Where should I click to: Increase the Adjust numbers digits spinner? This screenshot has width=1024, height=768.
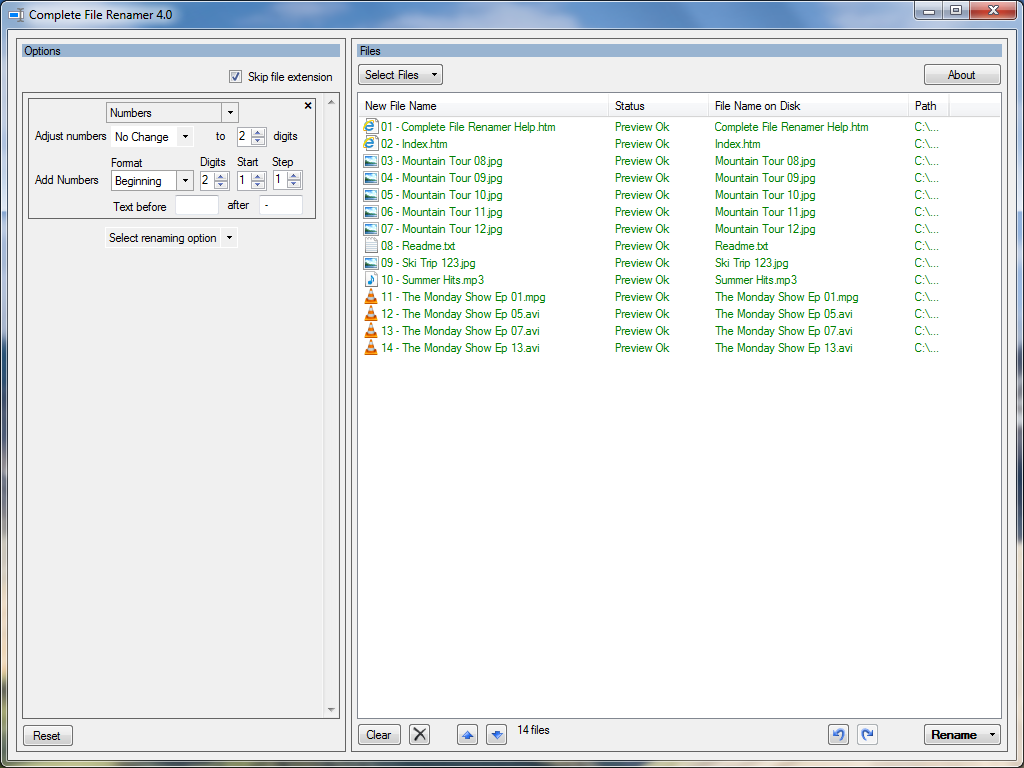[258, 133]
